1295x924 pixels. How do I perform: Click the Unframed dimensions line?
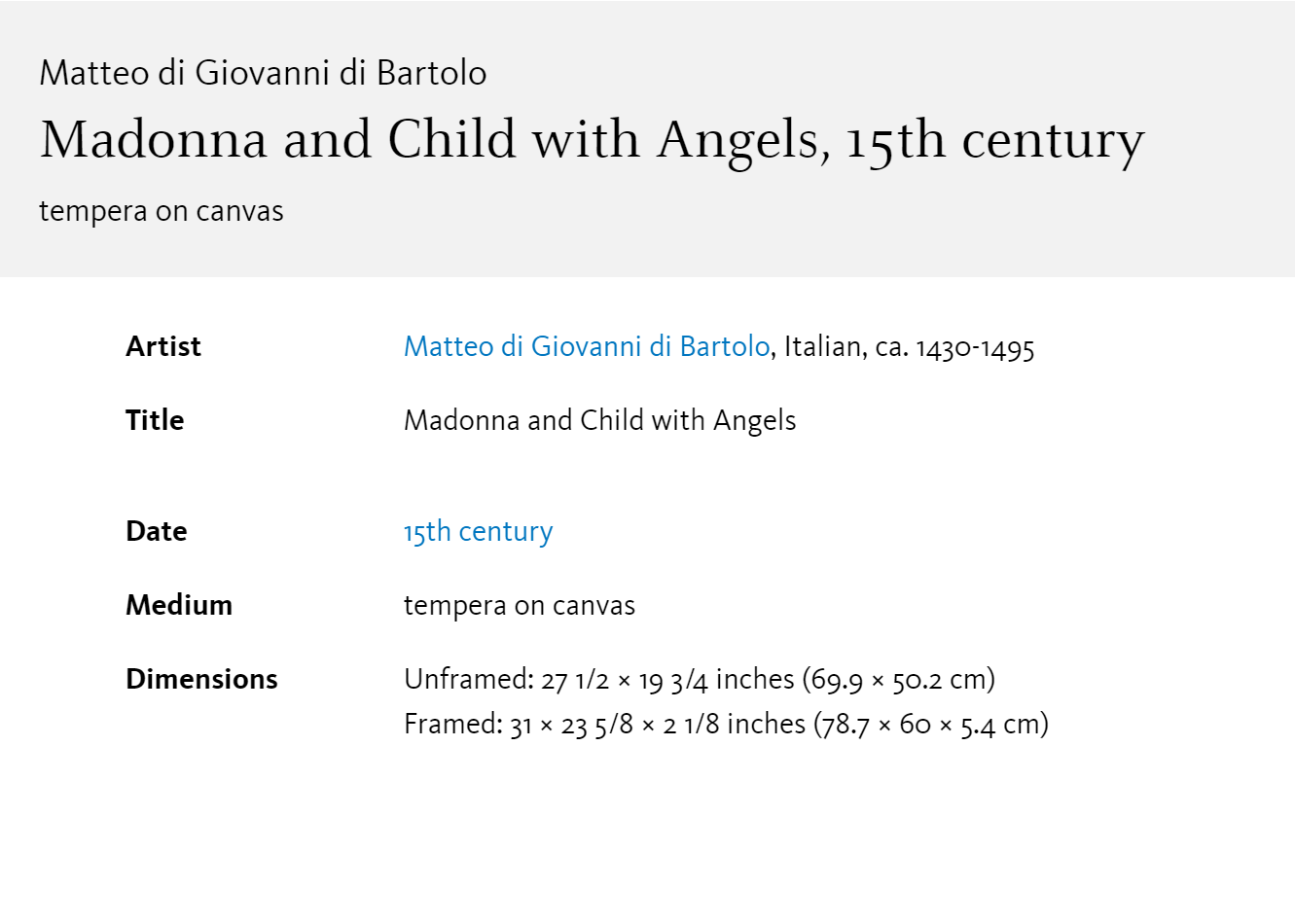coord(700,679)
